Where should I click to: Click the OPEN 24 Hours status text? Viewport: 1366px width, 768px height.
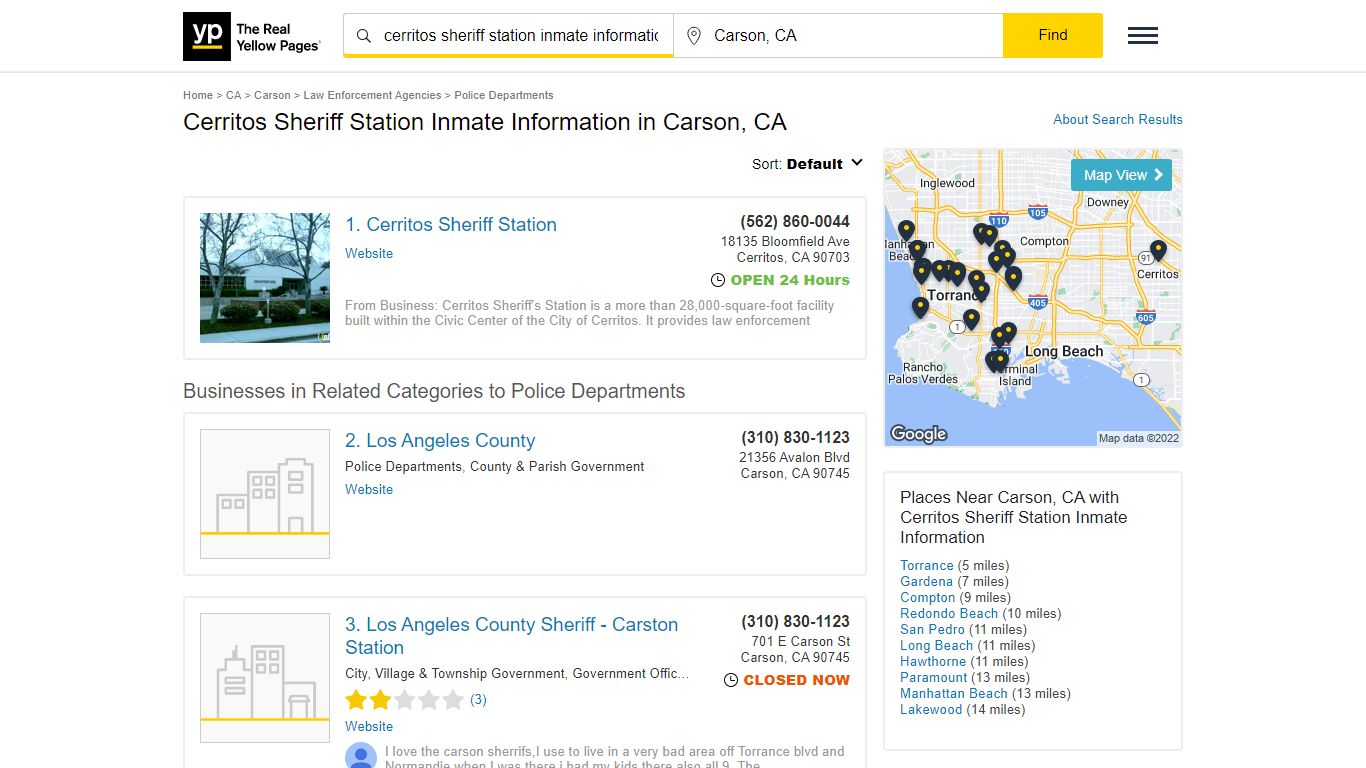point(790,280)
